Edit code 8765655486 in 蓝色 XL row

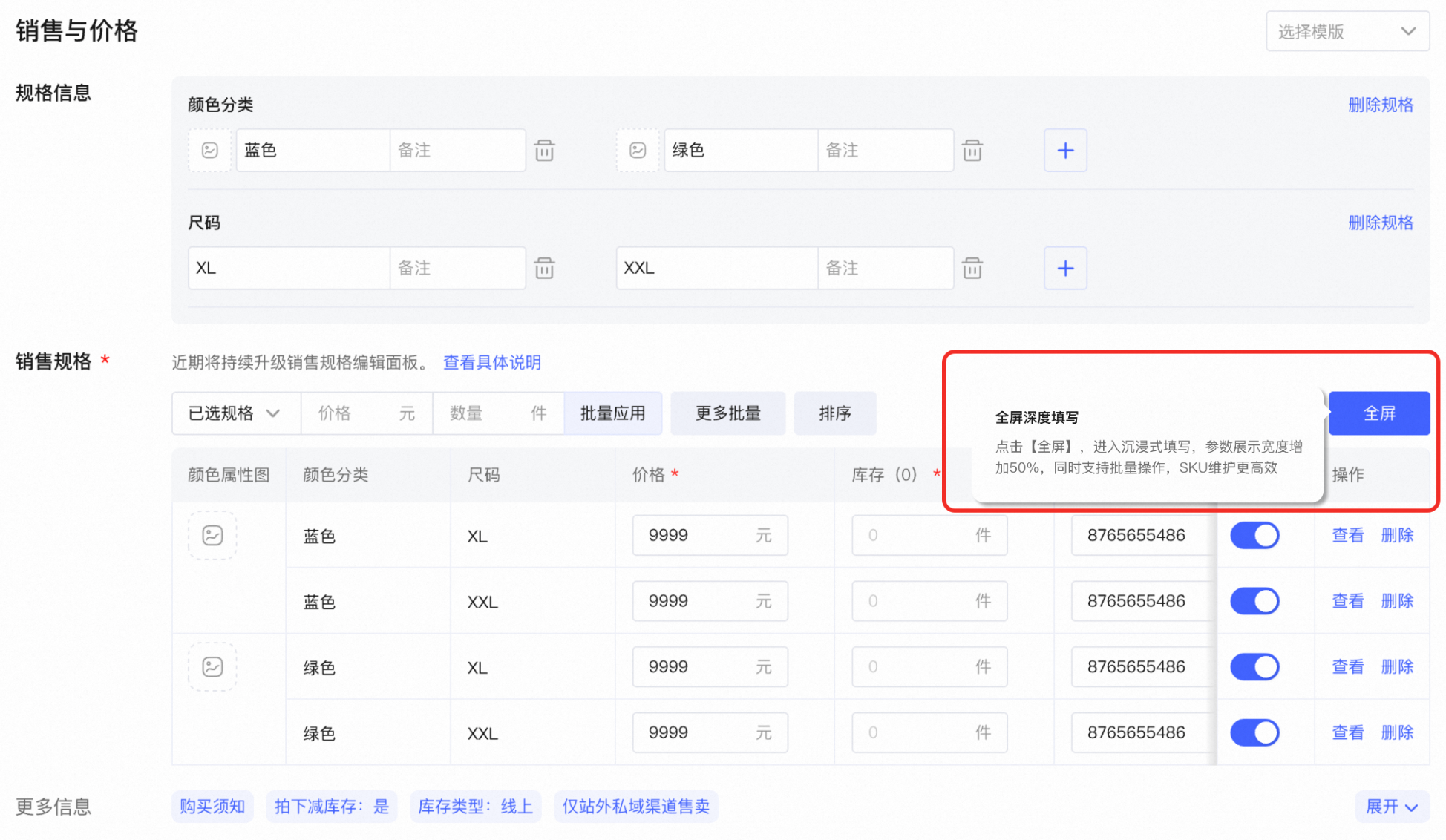[1143, 535]
